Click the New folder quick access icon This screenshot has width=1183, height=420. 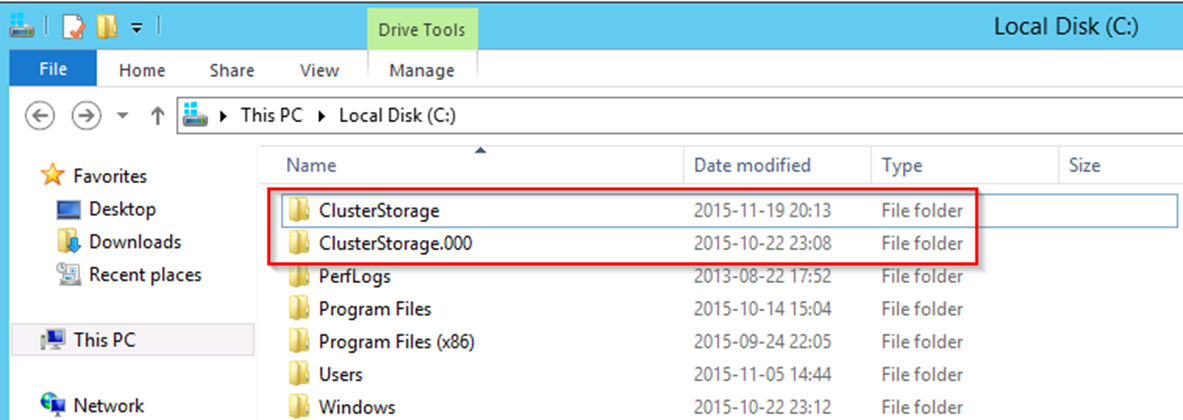pyautogui.click(x=107, y=28)
